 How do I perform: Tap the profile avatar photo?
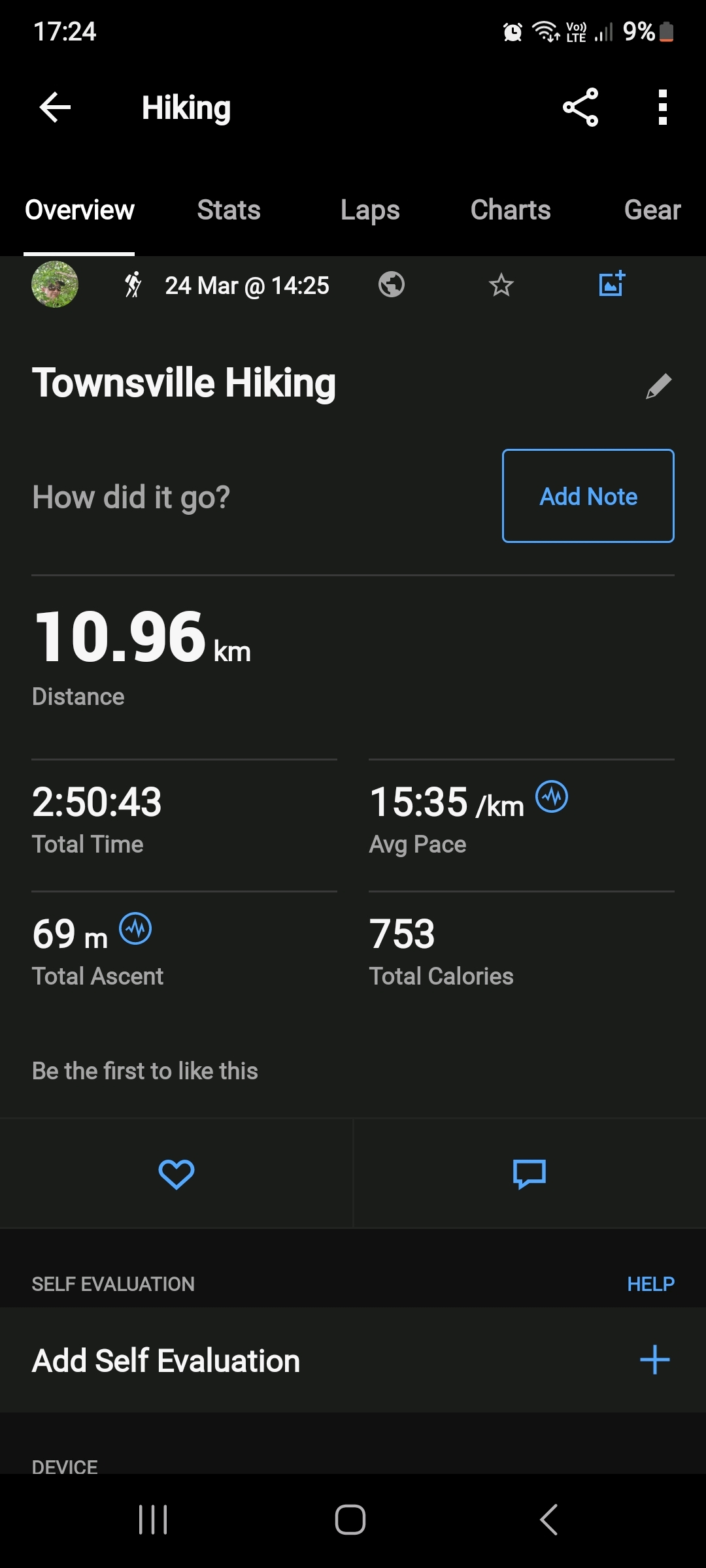pos(55,284)
